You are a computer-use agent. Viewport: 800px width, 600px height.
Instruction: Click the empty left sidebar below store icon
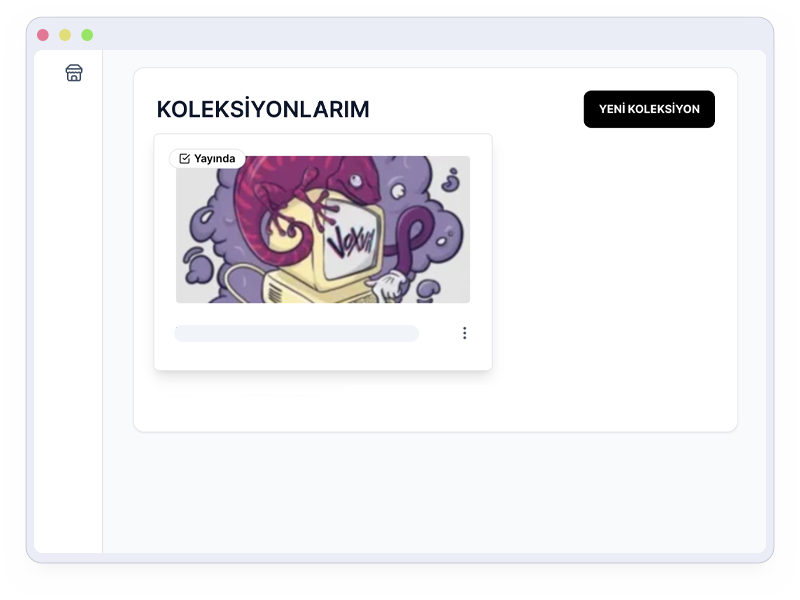[x=68, y=316]
